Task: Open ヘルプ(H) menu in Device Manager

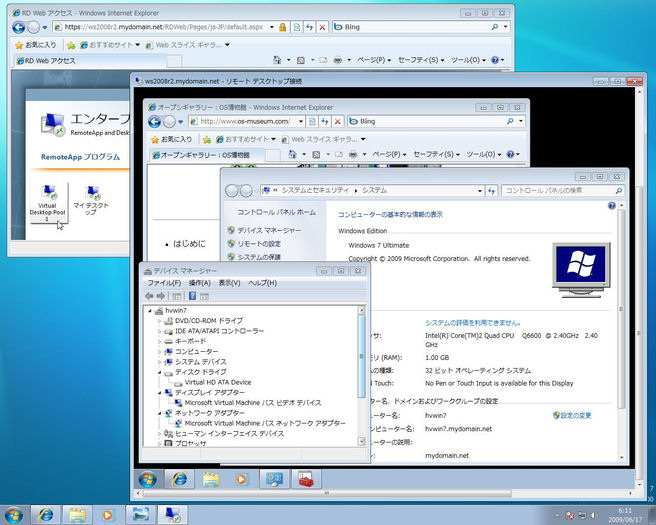Action: (262, 283)
